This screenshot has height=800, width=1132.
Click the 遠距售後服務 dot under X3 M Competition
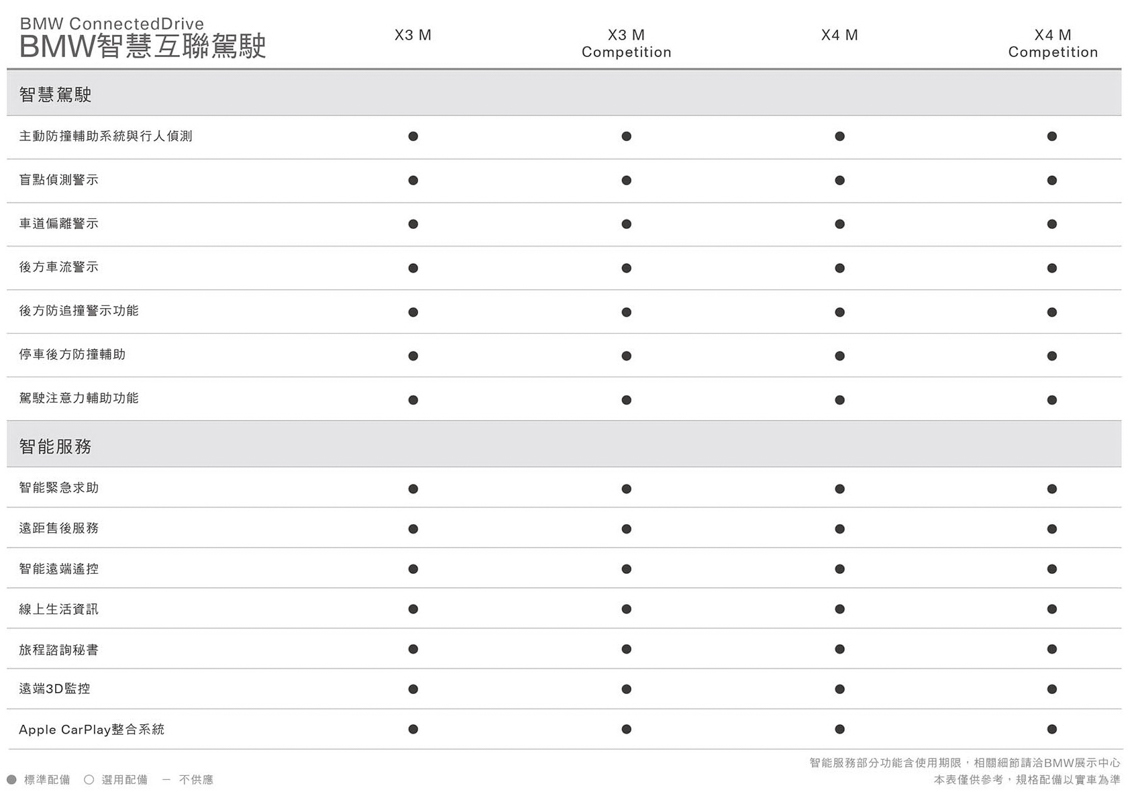click(x=626, y=529)
